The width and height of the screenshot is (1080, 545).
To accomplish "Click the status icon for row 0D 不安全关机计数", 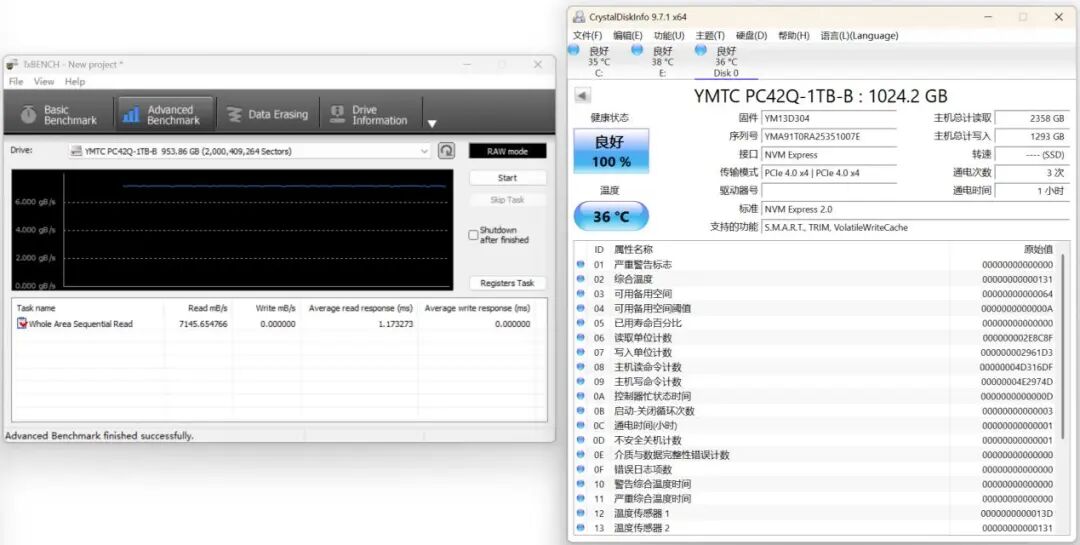I will [580, 440].
